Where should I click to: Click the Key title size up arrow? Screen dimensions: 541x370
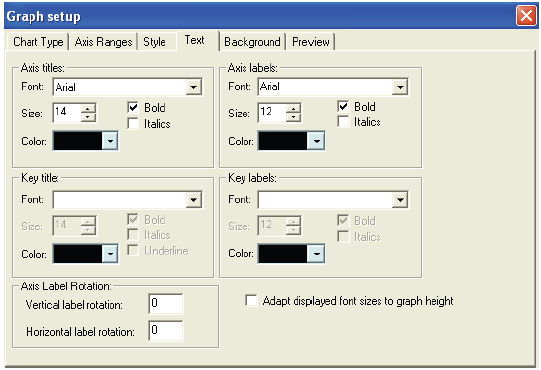click(x=88, y=222)
